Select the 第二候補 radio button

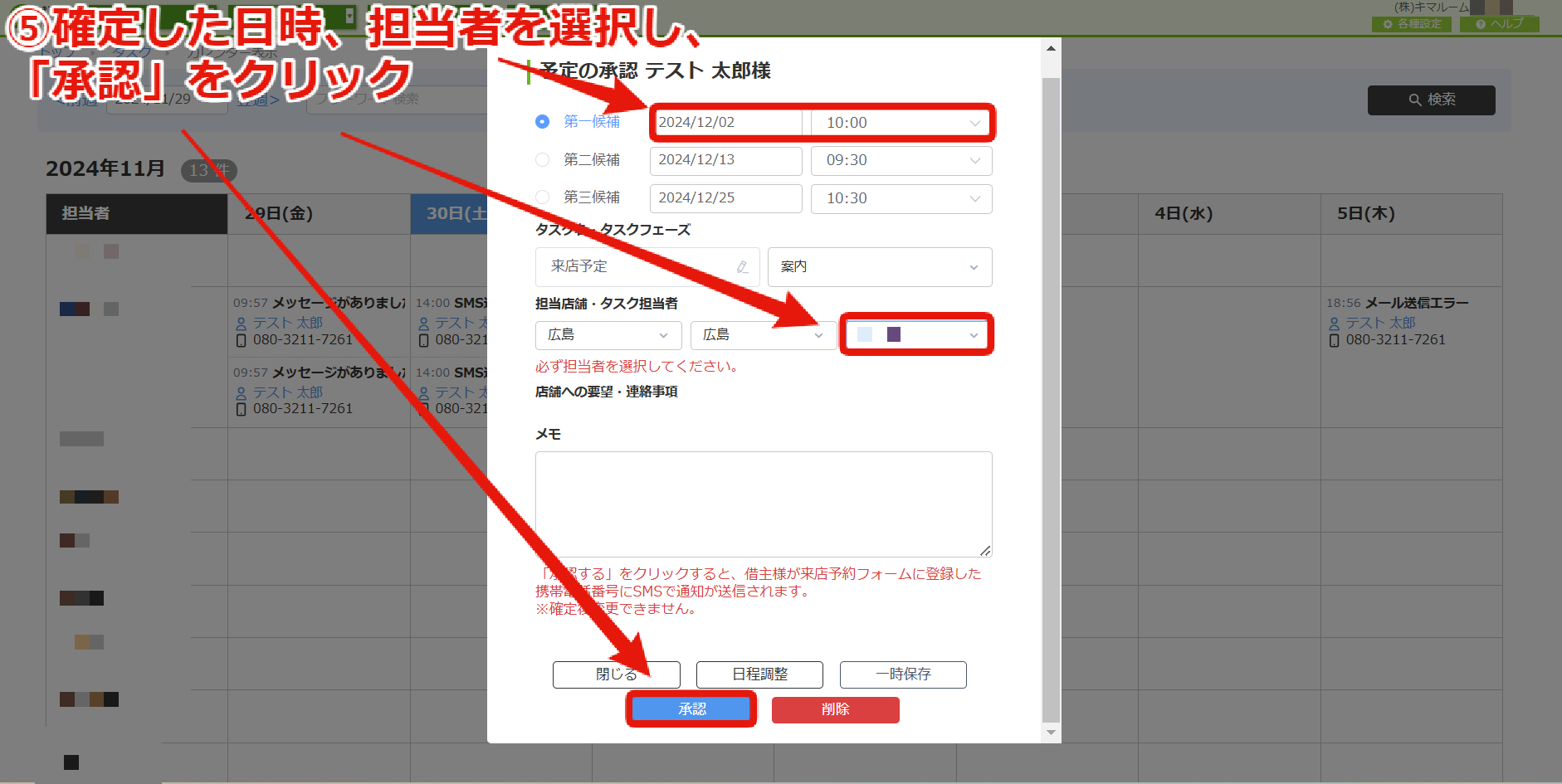coord(542,159)
